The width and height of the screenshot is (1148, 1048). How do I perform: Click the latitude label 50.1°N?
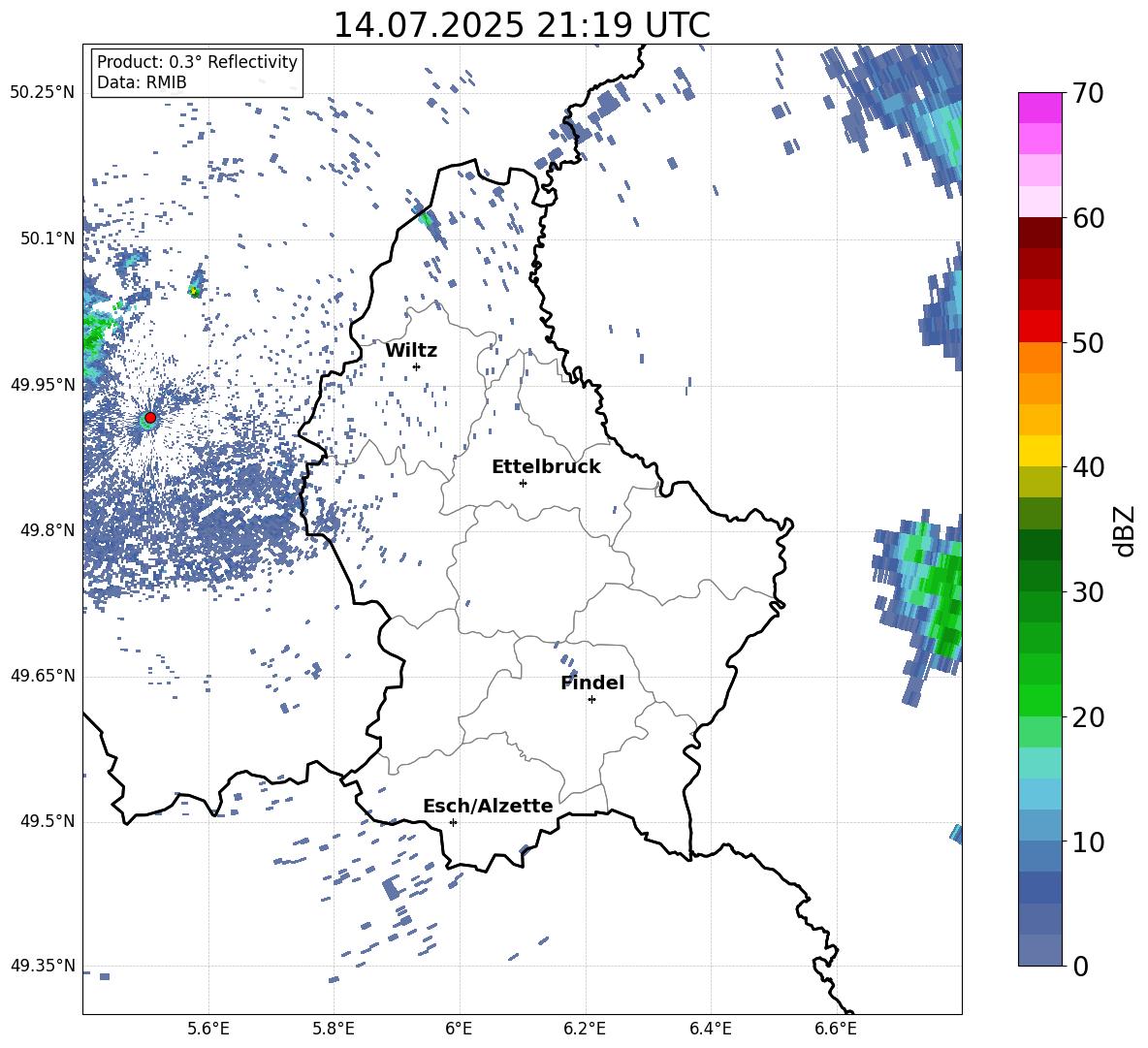tap(48, 238)
